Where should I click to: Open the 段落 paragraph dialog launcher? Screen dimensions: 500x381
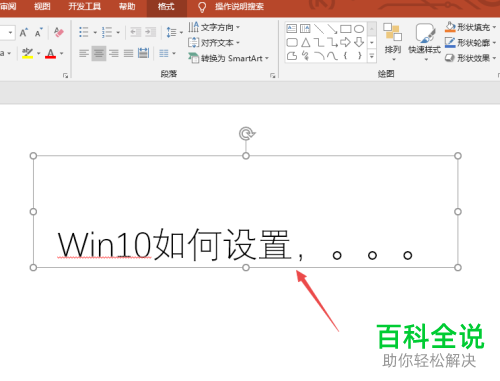[x=273, y=76]
